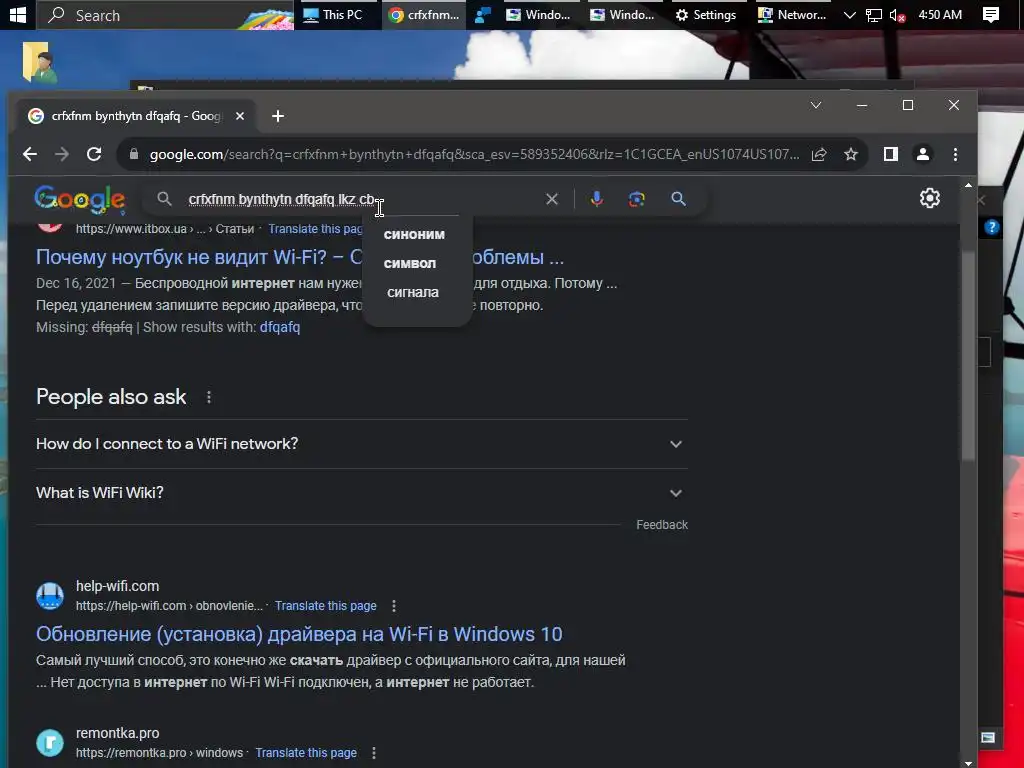Translate the remontka.pro page
This screenshot has height=768, width=1024.
306,753
